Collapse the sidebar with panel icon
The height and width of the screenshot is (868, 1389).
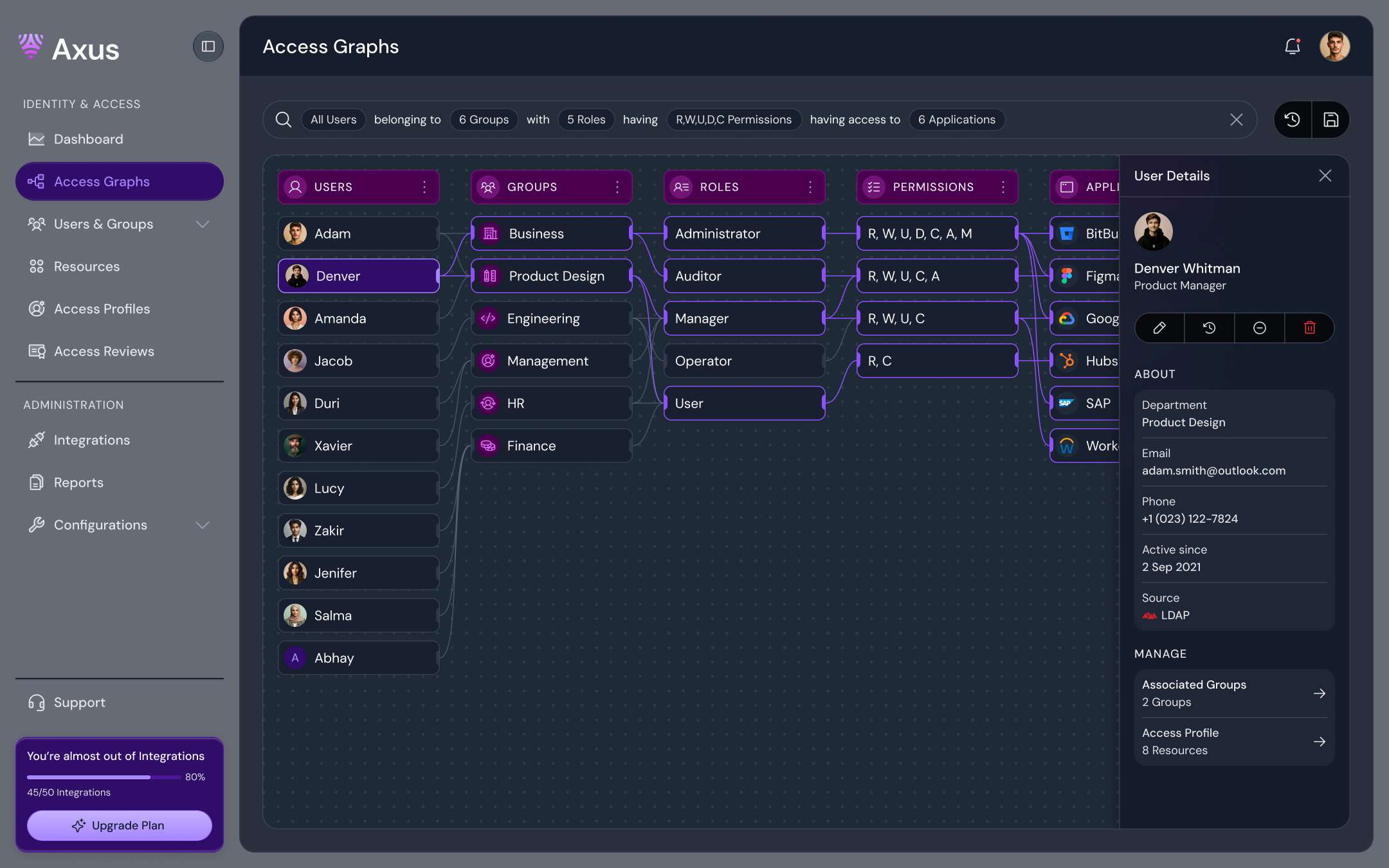pyautogui.click(x=208, y=46)
